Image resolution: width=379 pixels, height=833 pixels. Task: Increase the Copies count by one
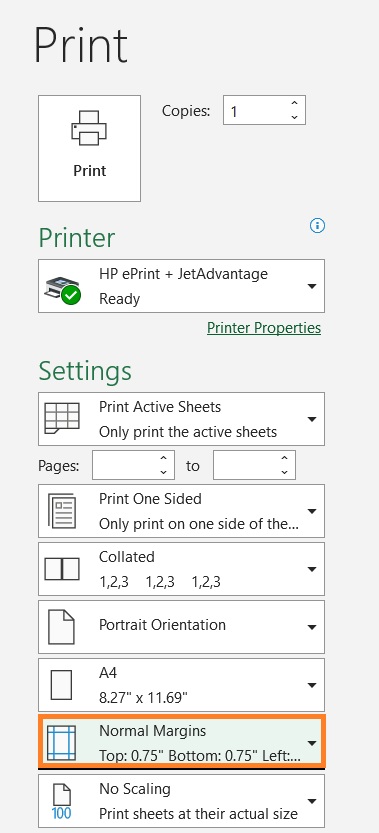(294, 104)
